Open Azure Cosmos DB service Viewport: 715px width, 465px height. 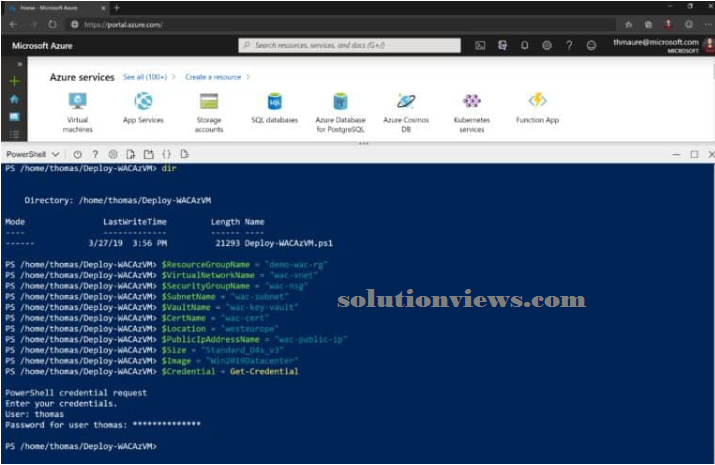point(406,112)
